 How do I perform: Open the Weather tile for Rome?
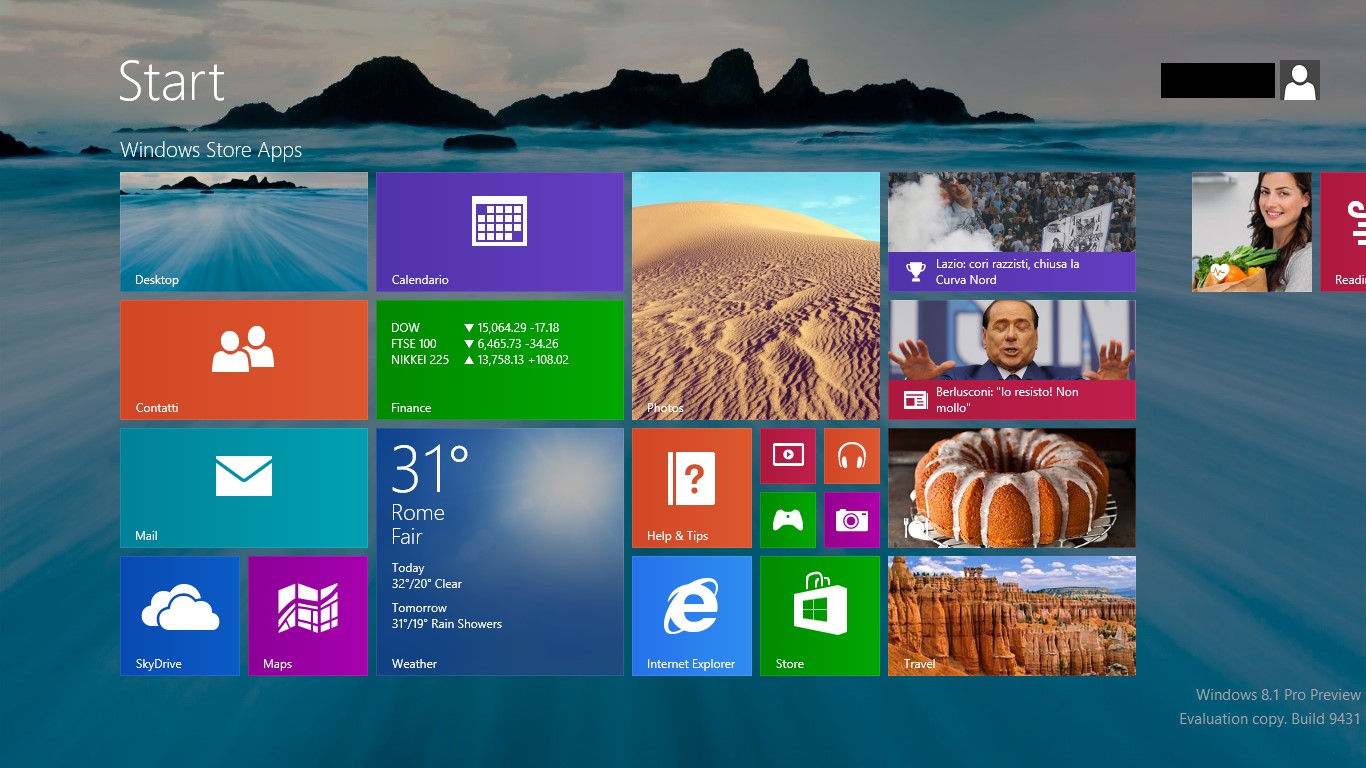point(500,552)
